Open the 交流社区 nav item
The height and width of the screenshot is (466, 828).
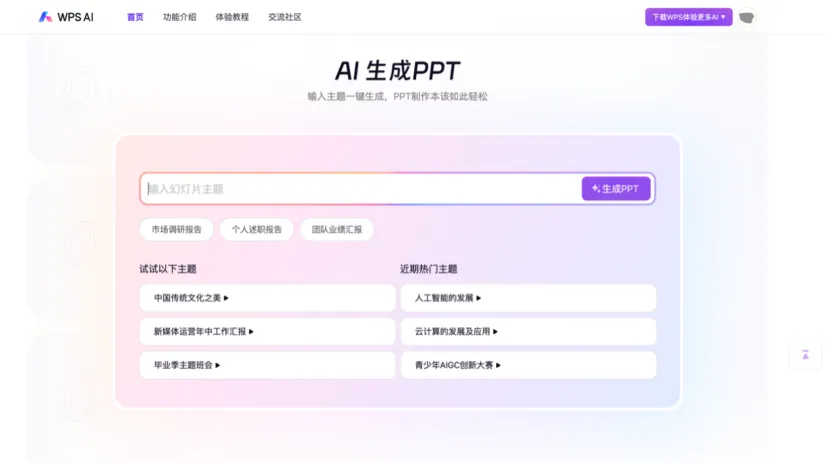click(x=286, y=17)
